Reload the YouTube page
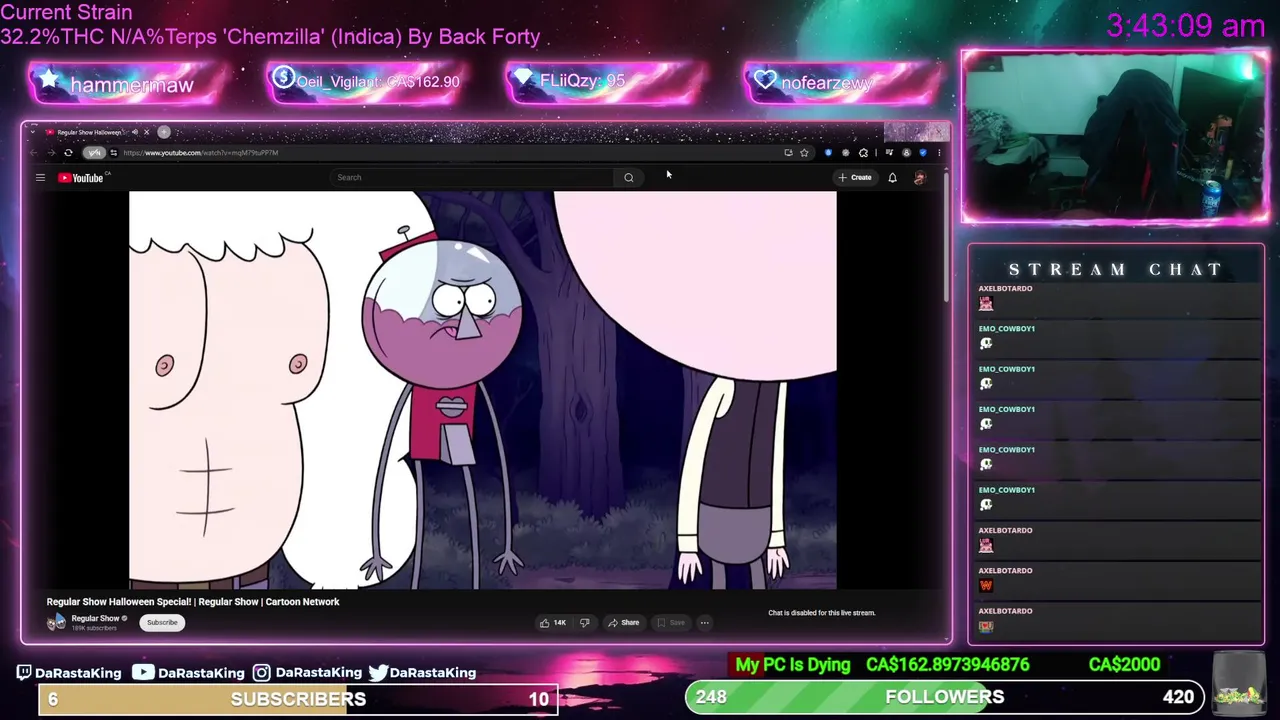The width and height of the screenshot is (1280, 720). coord(68,153)
